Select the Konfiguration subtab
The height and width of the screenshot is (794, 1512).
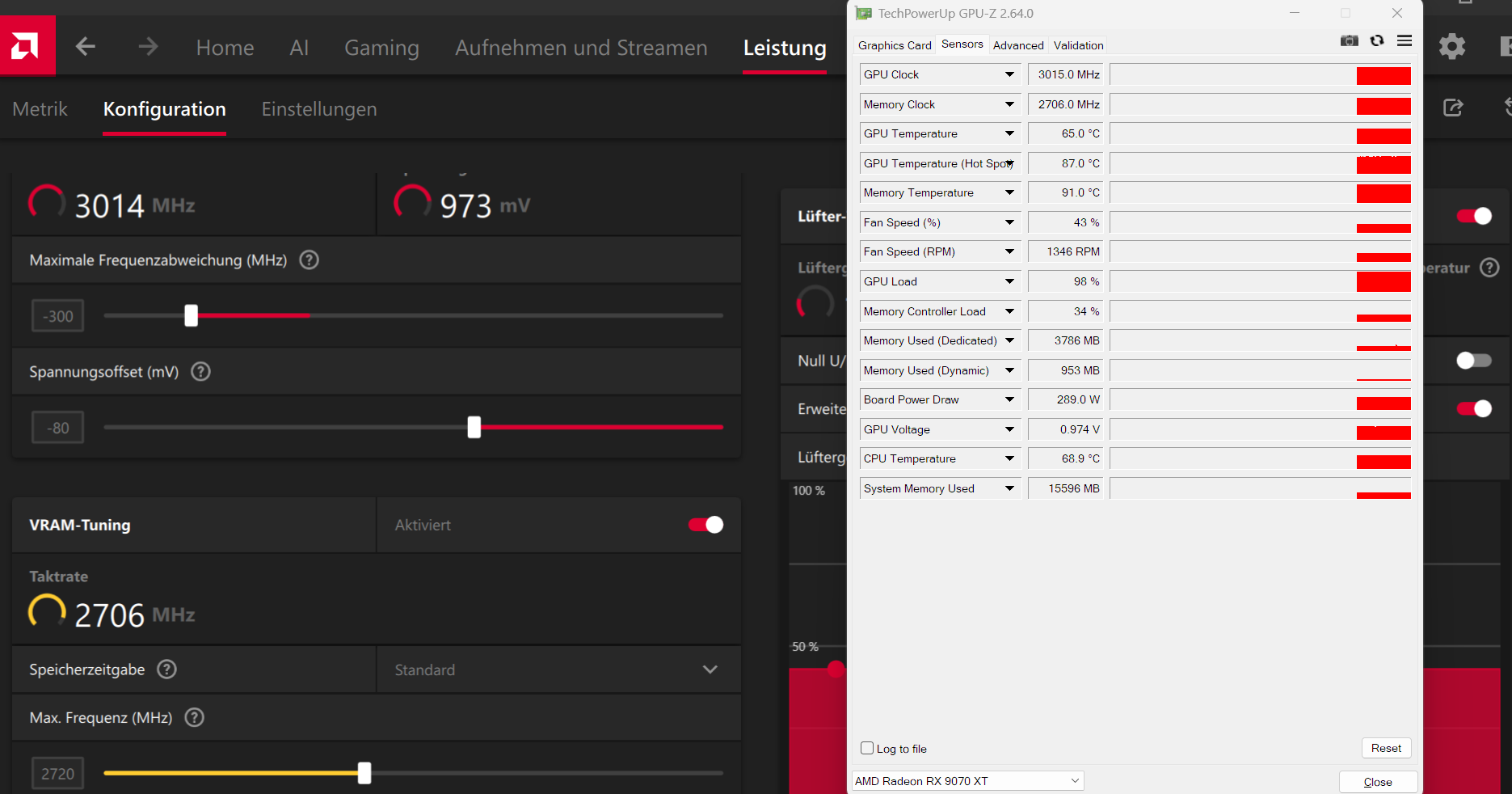(164, 109)
